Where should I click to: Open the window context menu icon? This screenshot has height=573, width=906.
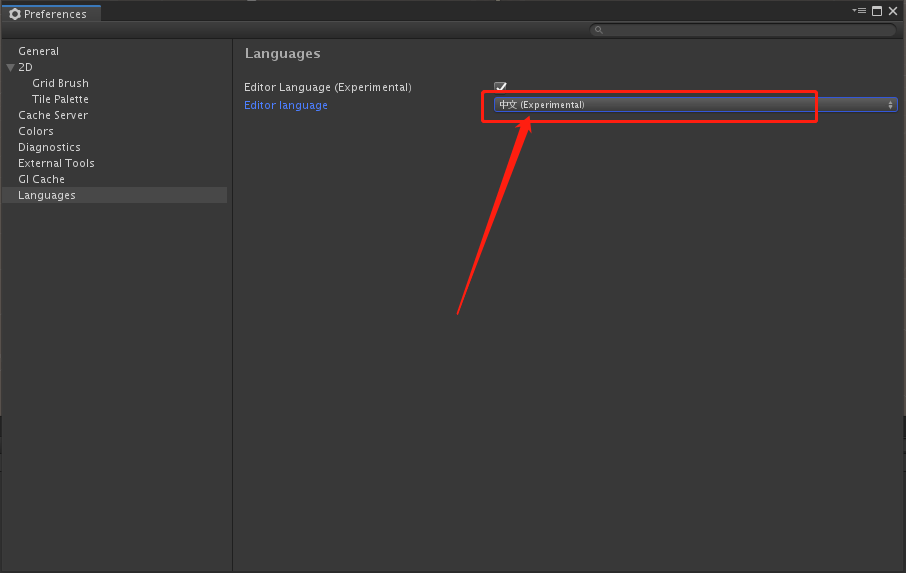click(859, 11)
